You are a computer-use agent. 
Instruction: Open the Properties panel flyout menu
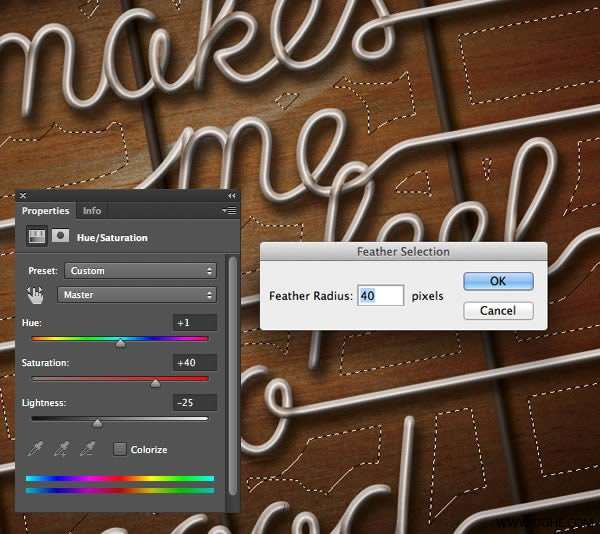click(229, 211)
